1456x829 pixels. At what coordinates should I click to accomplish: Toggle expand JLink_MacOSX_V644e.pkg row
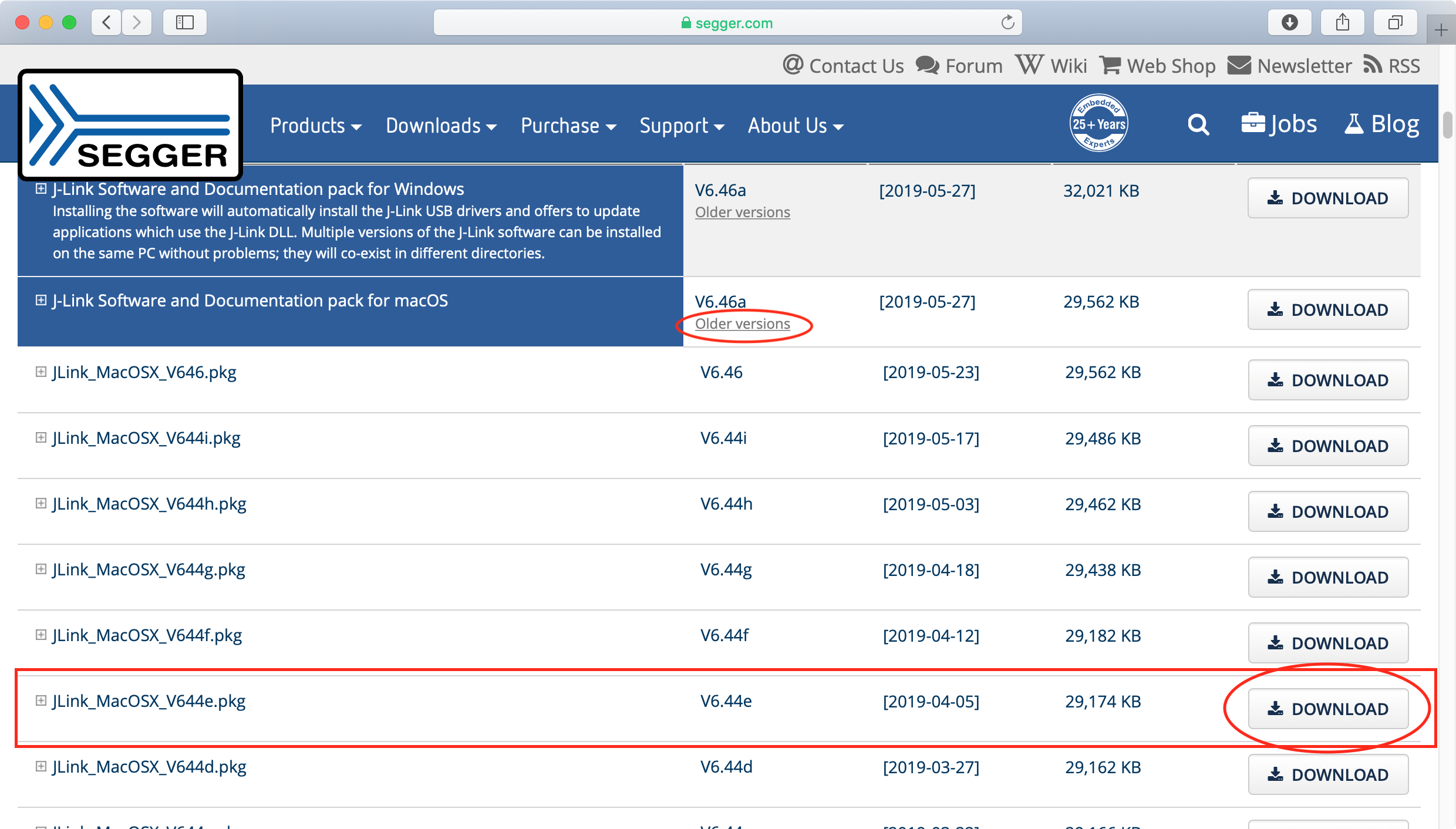pos(40,700)
